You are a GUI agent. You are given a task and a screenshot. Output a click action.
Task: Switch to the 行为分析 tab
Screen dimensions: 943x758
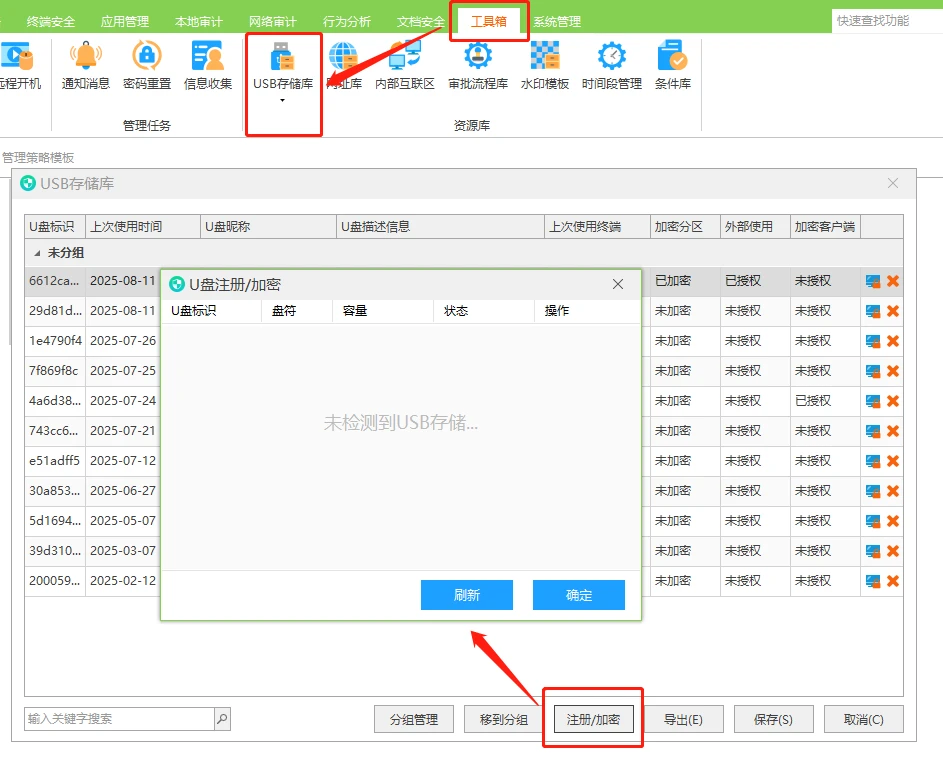point(346,22)
